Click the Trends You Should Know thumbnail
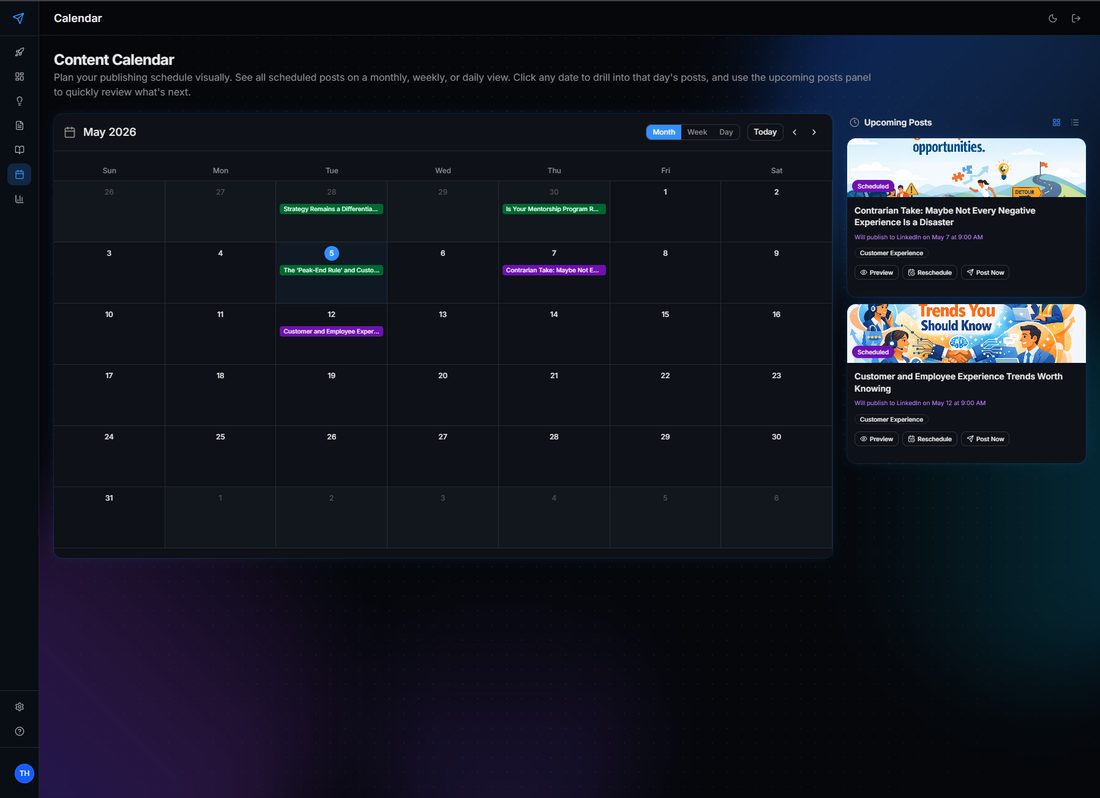This screenshot has height=798, width=1100. (966, 334)
